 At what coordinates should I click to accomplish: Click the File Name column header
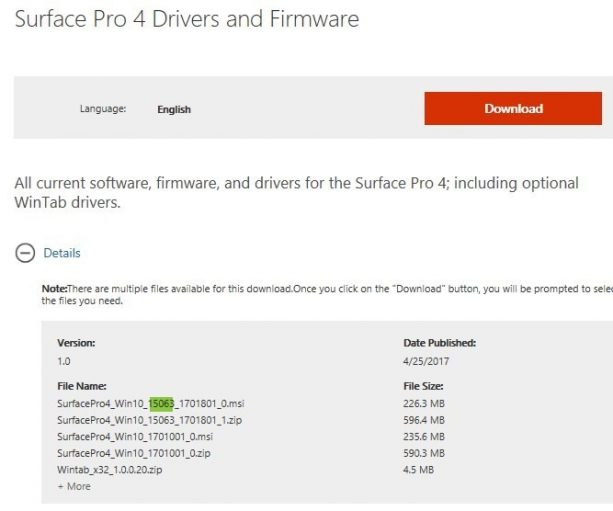82,385
